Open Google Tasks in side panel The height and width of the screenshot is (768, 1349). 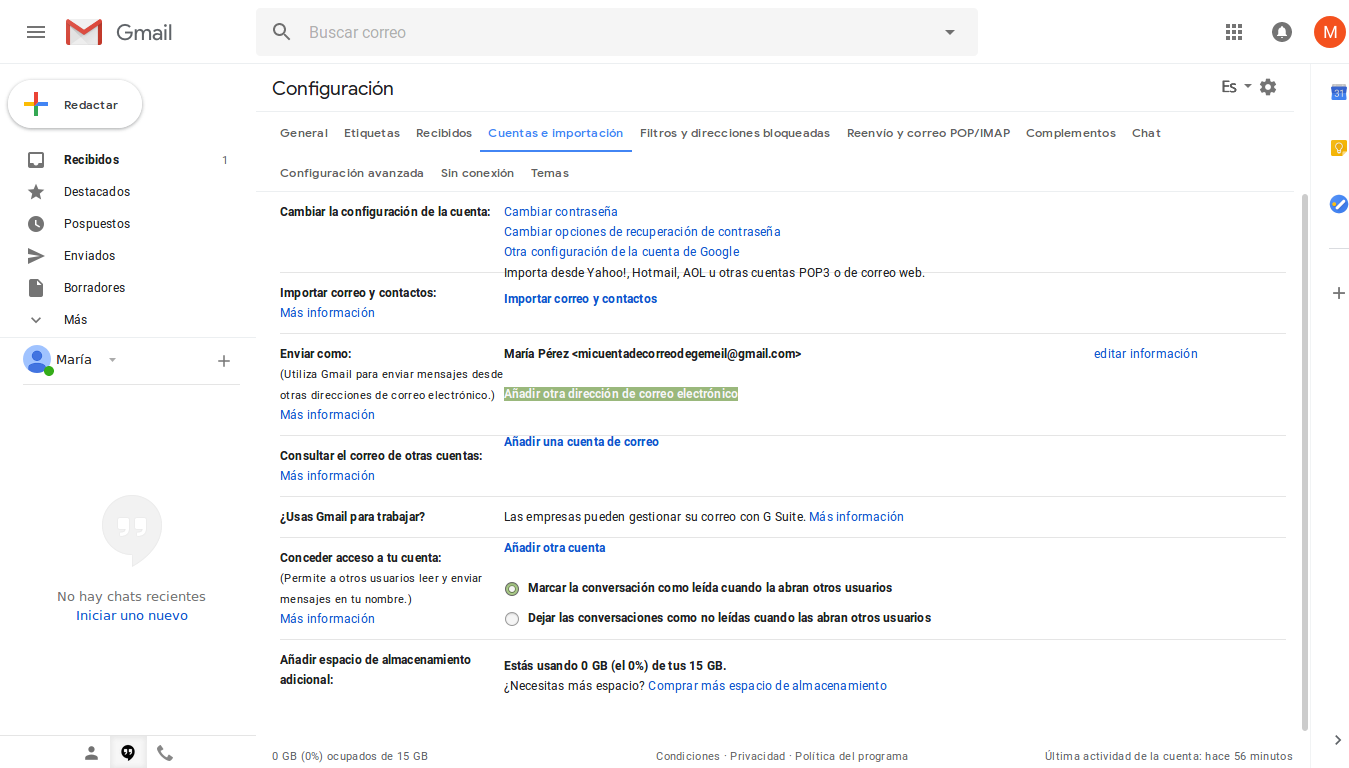(1338, 204)
